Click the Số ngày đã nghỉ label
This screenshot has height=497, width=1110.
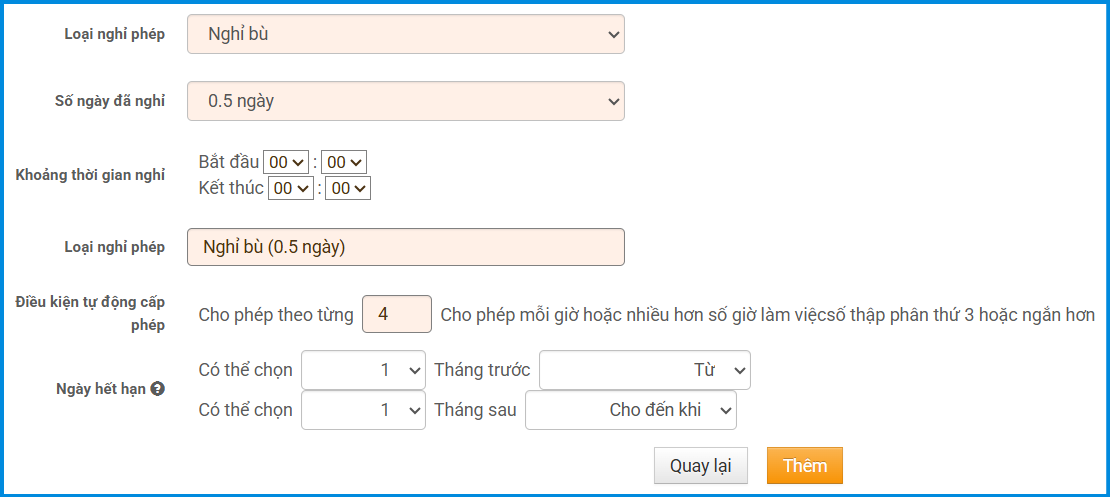[109, 101]
